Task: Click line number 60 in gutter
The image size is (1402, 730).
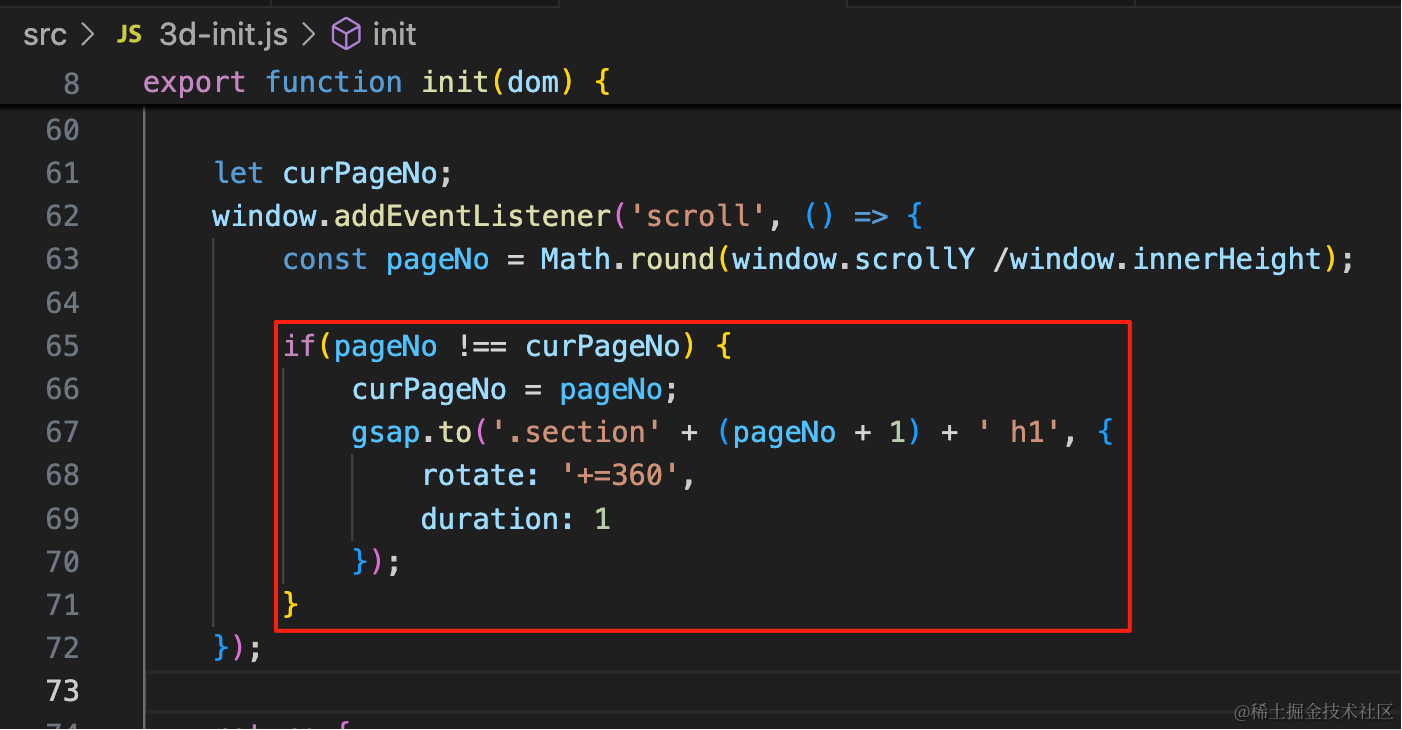Action: [63, 130]
